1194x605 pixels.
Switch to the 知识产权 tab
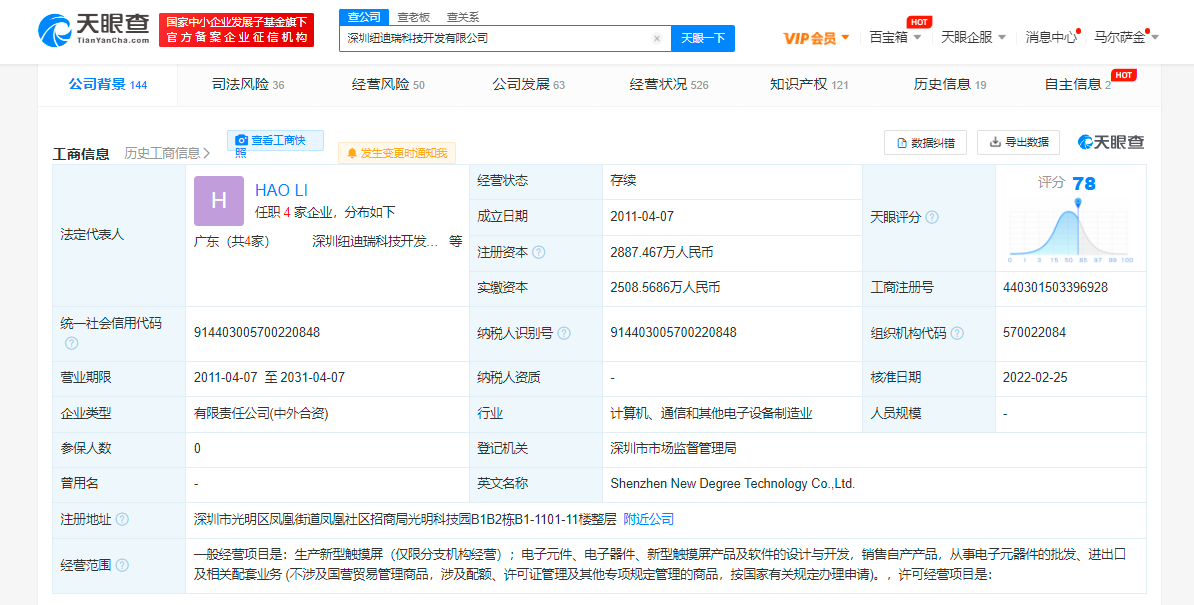coord(808,85)
